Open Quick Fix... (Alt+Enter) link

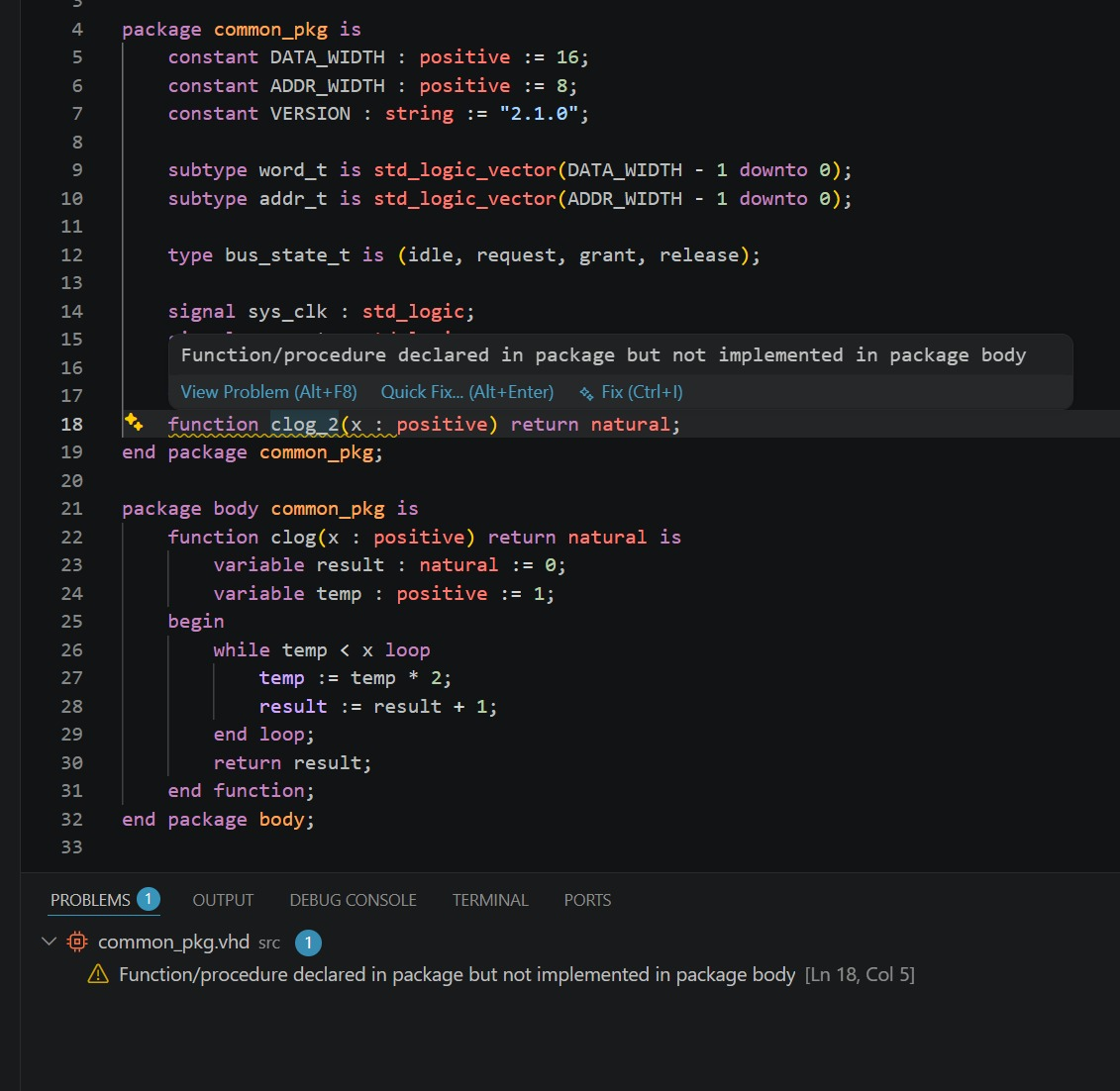pyautogui.click(x=467, y=392)
